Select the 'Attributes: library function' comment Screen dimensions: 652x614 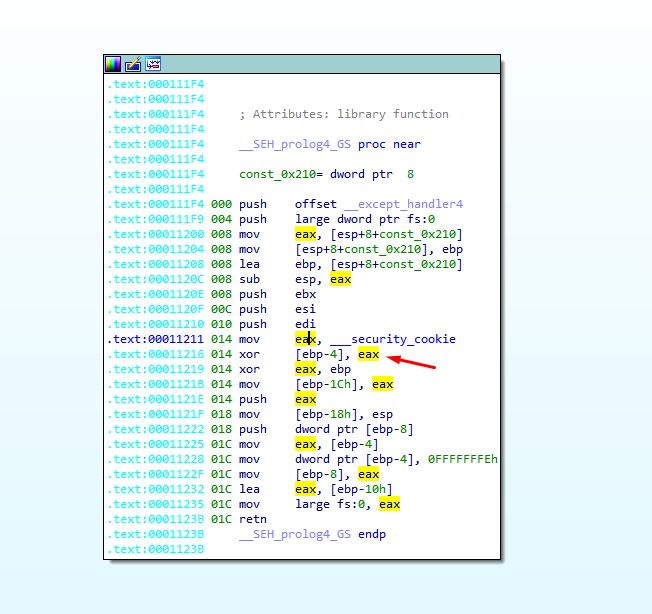point(344,114)
